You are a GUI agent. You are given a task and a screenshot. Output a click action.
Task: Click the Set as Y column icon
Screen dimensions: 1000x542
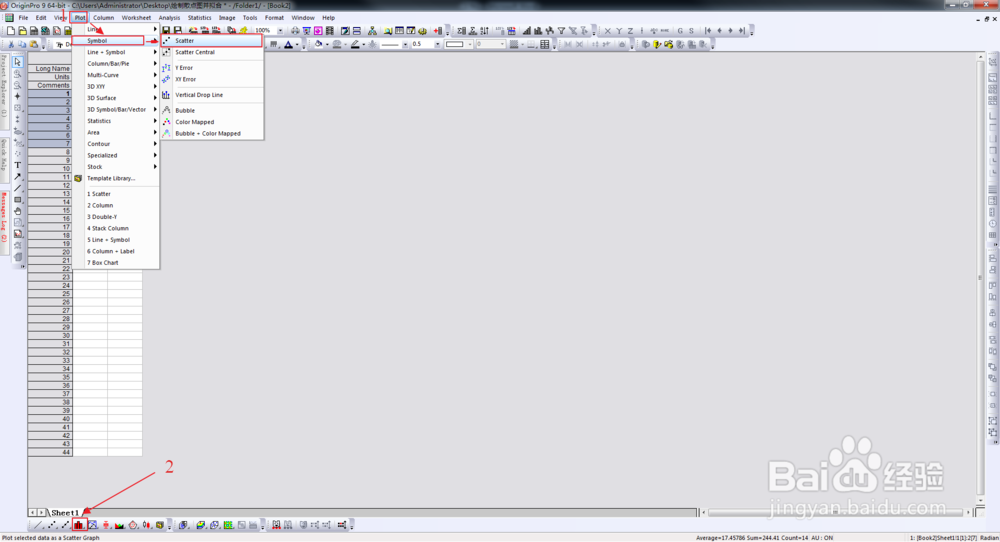click(619, 31)
